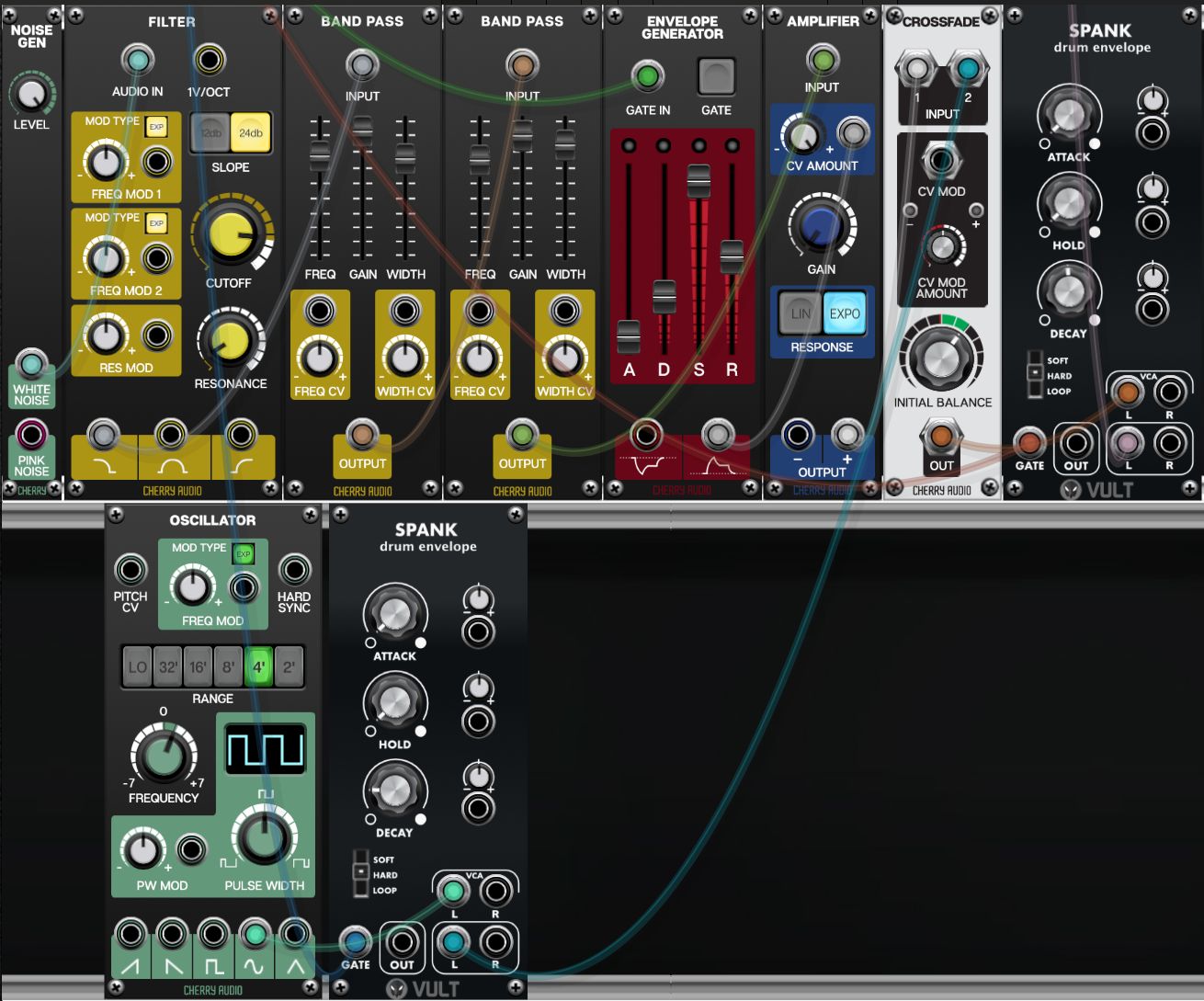This screenshot has height=1001, width=1204.
Task: Click the Envelope Sustain slider handle
Action: 699,181
